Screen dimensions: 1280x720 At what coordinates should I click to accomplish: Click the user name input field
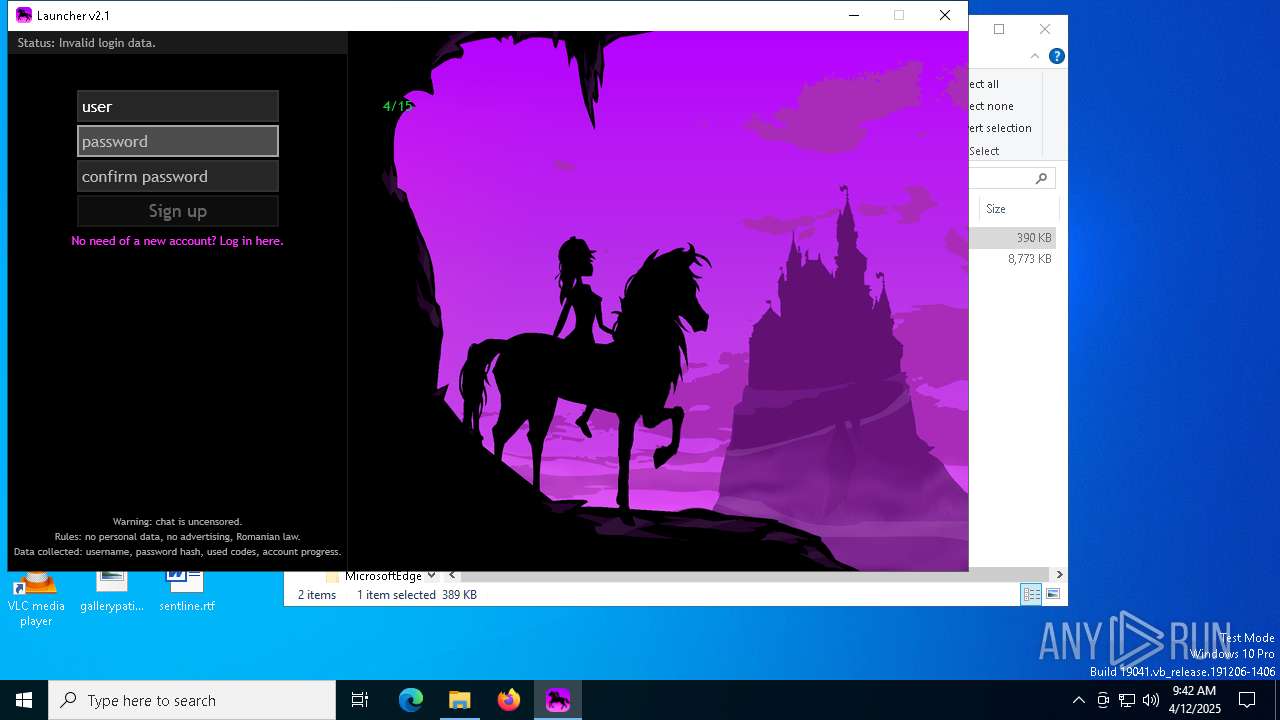click(x=178, y=106)
